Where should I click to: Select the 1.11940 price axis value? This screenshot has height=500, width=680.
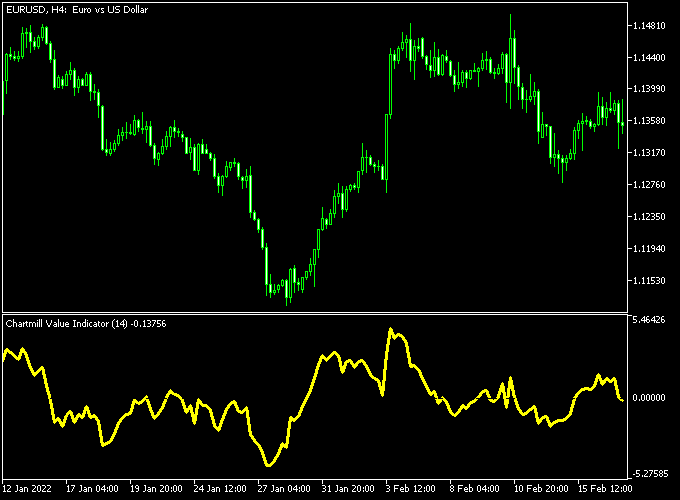click(x=649, y=248)
